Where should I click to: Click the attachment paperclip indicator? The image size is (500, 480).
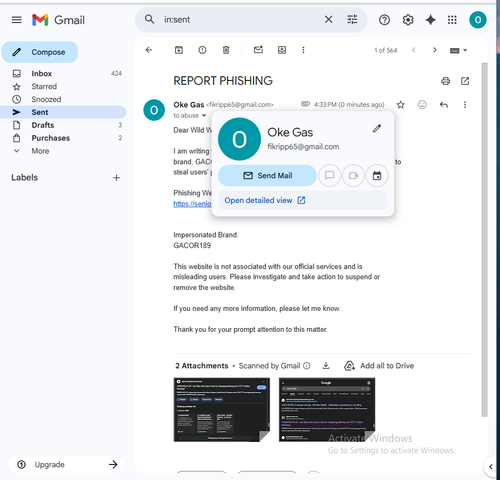pos(305,104)
